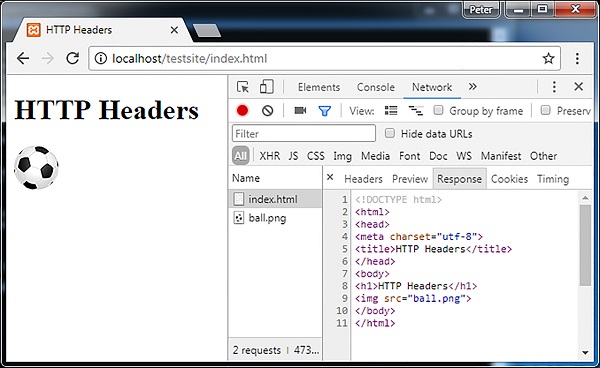Click the img src line in response
Viewport: 600px width, 368px height.
tap(413, 298)
